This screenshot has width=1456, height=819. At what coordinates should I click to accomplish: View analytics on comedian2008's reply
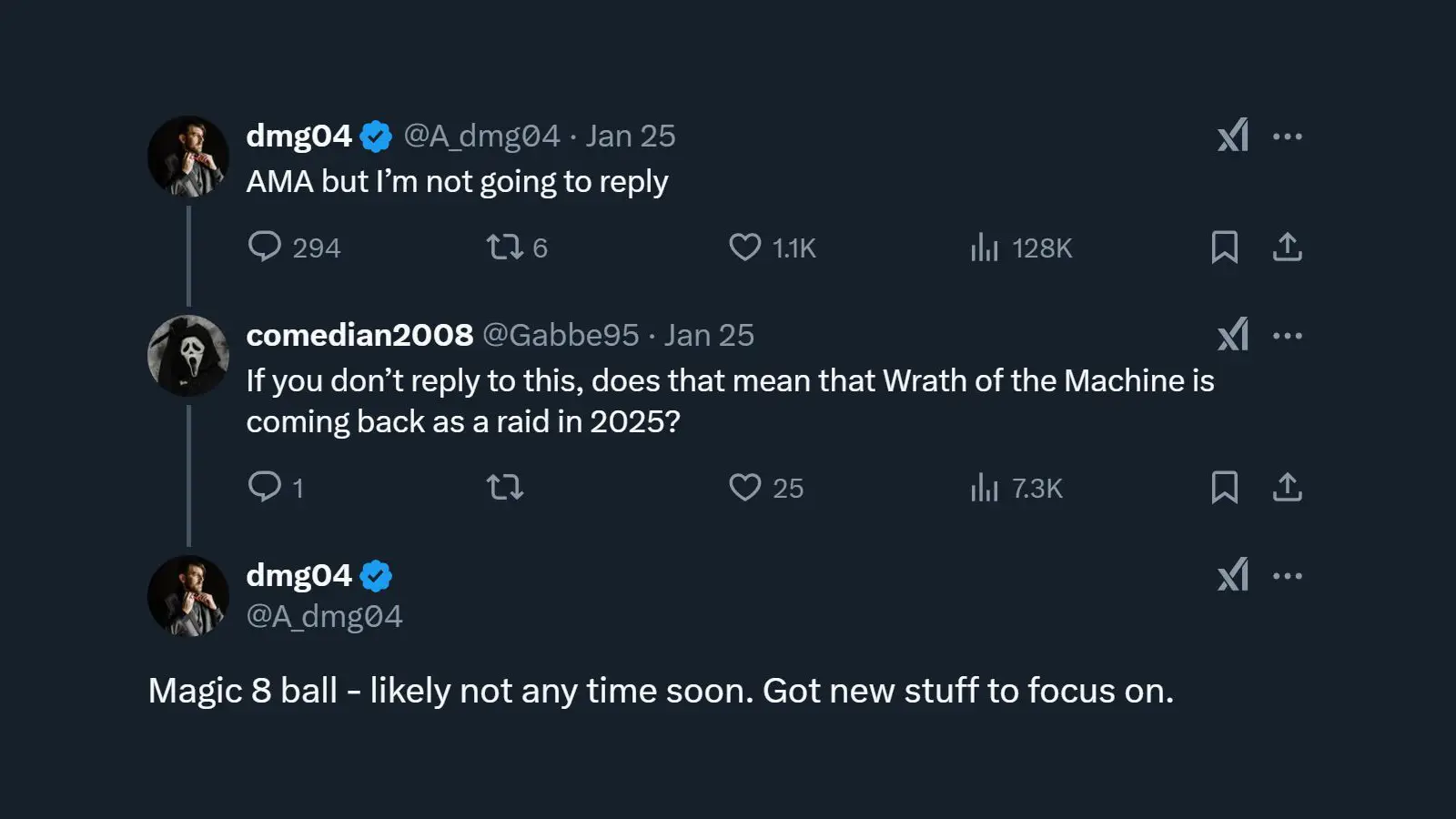986,488
